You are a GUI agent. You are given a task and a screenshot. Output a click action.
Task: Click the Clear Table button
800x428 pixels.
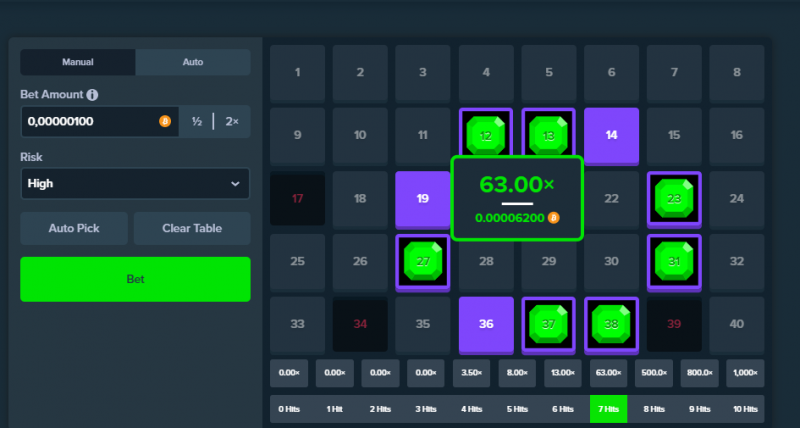[x=192, y=229]
